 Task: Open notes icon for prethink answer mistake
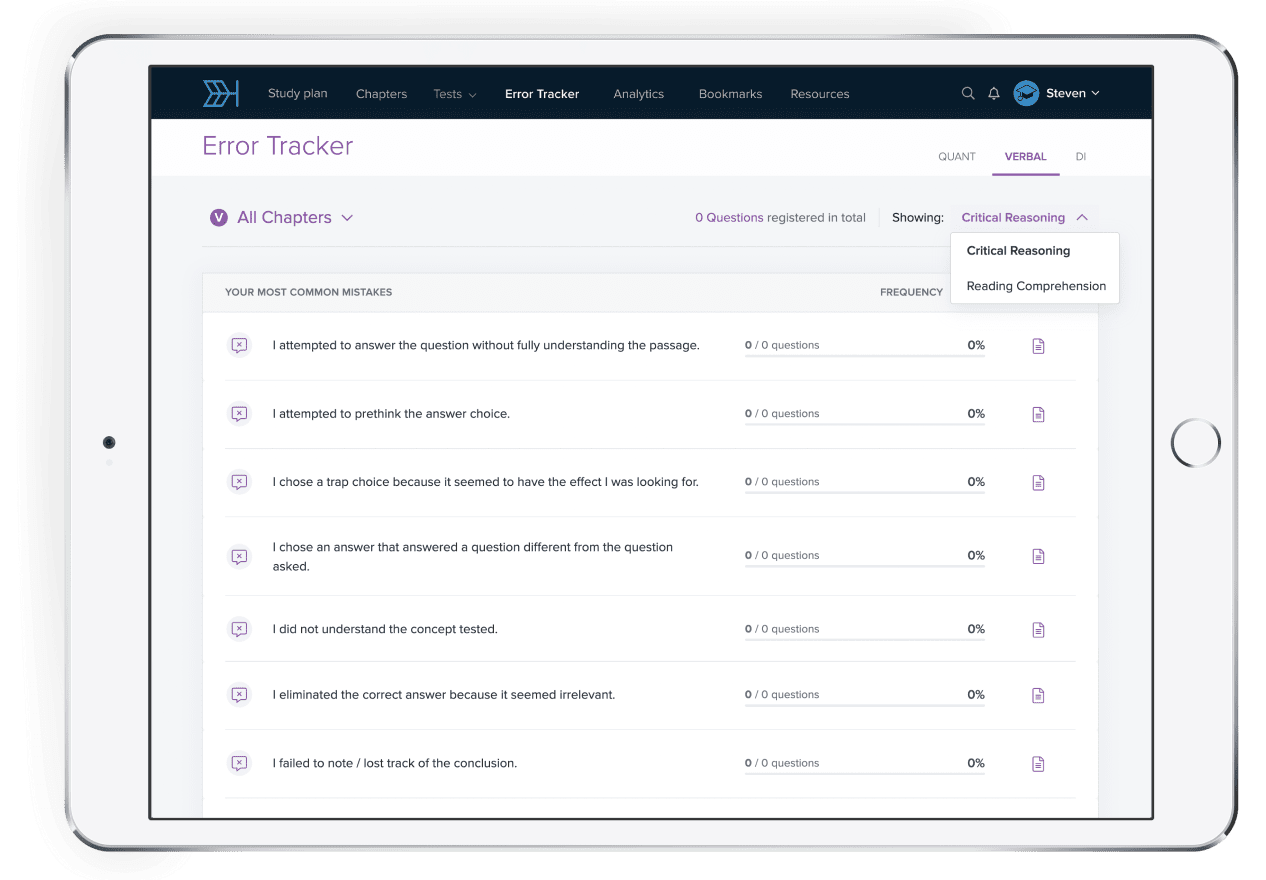coord(1038,414)
